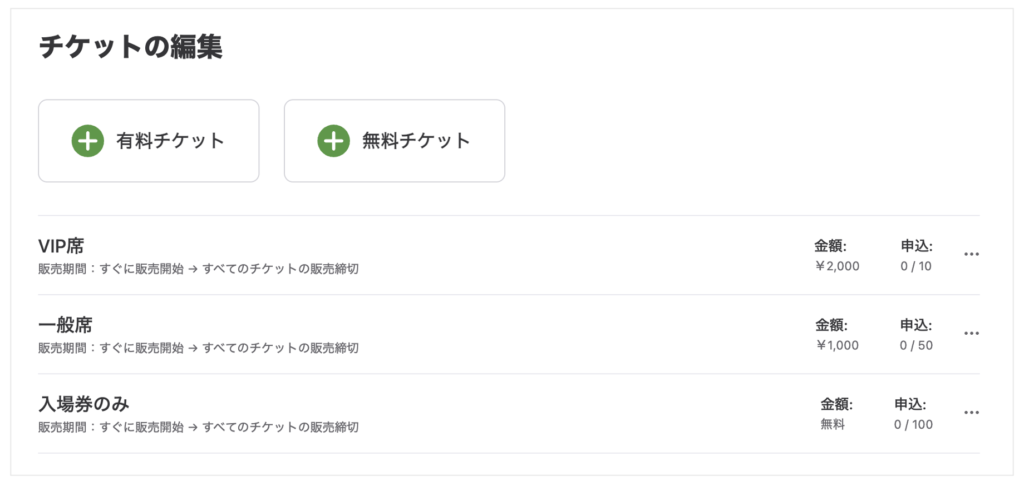
Task: Click the VIP席 sales period text
Action: pyautogui.click(x=199, y=269)
